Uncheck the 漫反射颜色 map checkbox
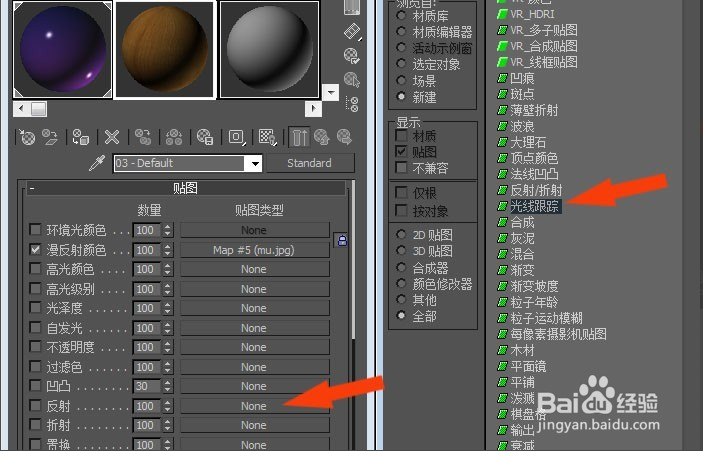Screen dimensions: 703x451 pos(35,249)
